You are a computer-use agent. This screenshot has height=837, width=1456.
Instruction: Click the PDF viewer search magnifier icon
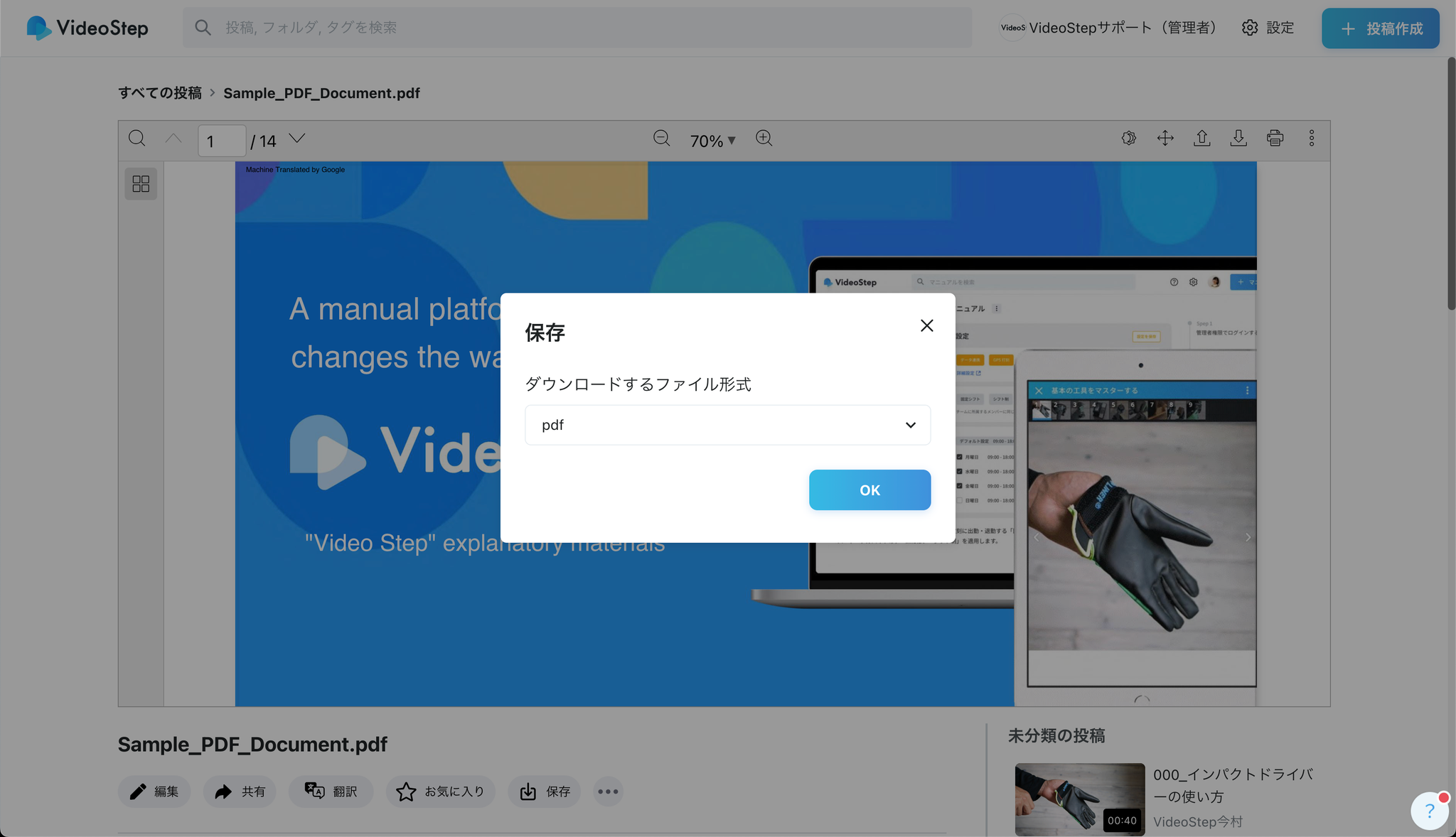pos(137,139)
